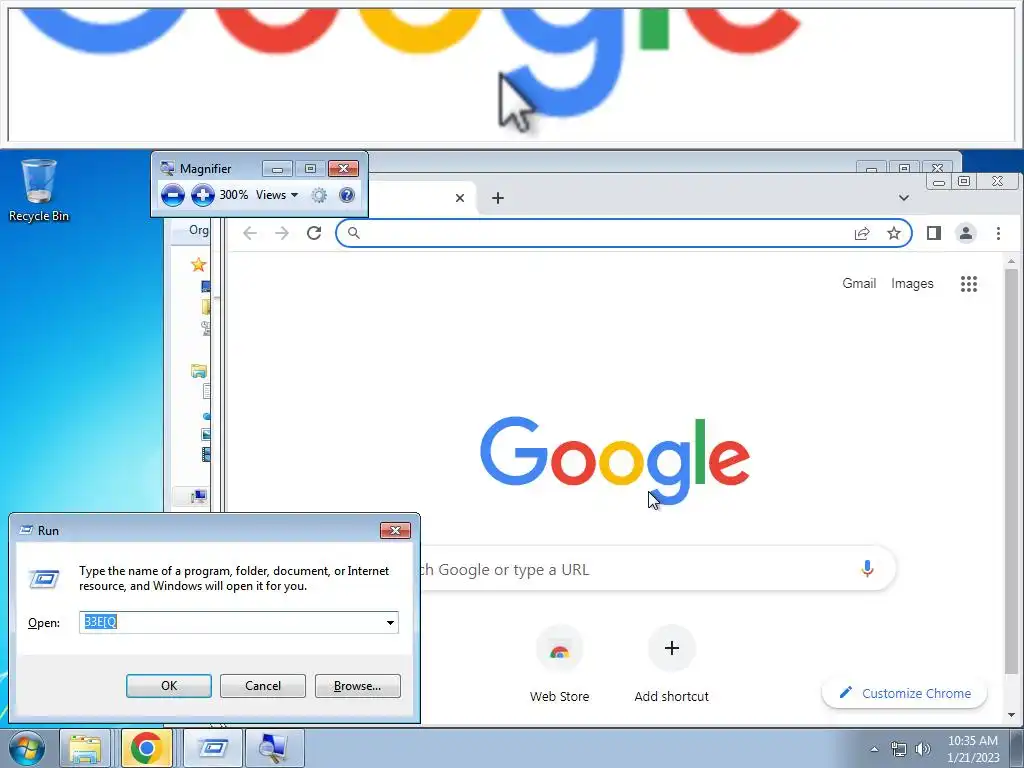Reload the Chrome page

(314, 233)
